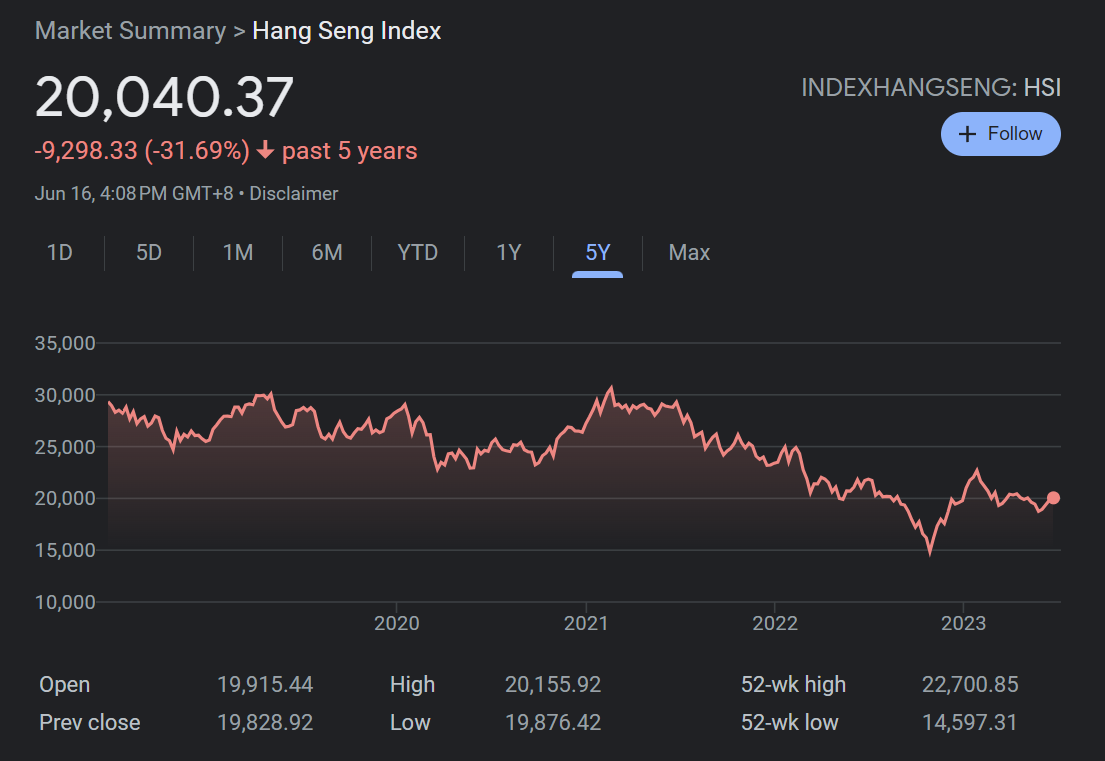Click the Open label in the stats table

coord(65,684)
